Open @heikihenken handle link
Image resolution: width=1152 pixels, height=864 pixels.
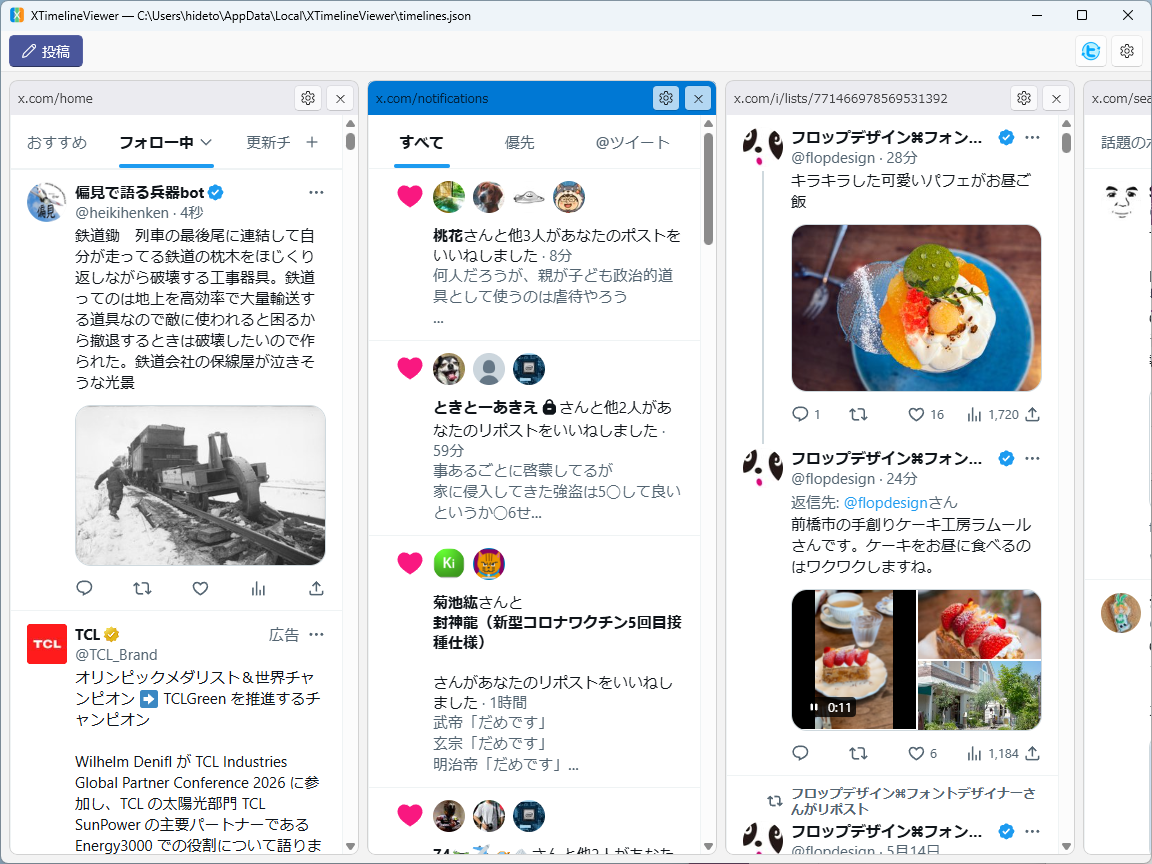click(x=122, y=213)
